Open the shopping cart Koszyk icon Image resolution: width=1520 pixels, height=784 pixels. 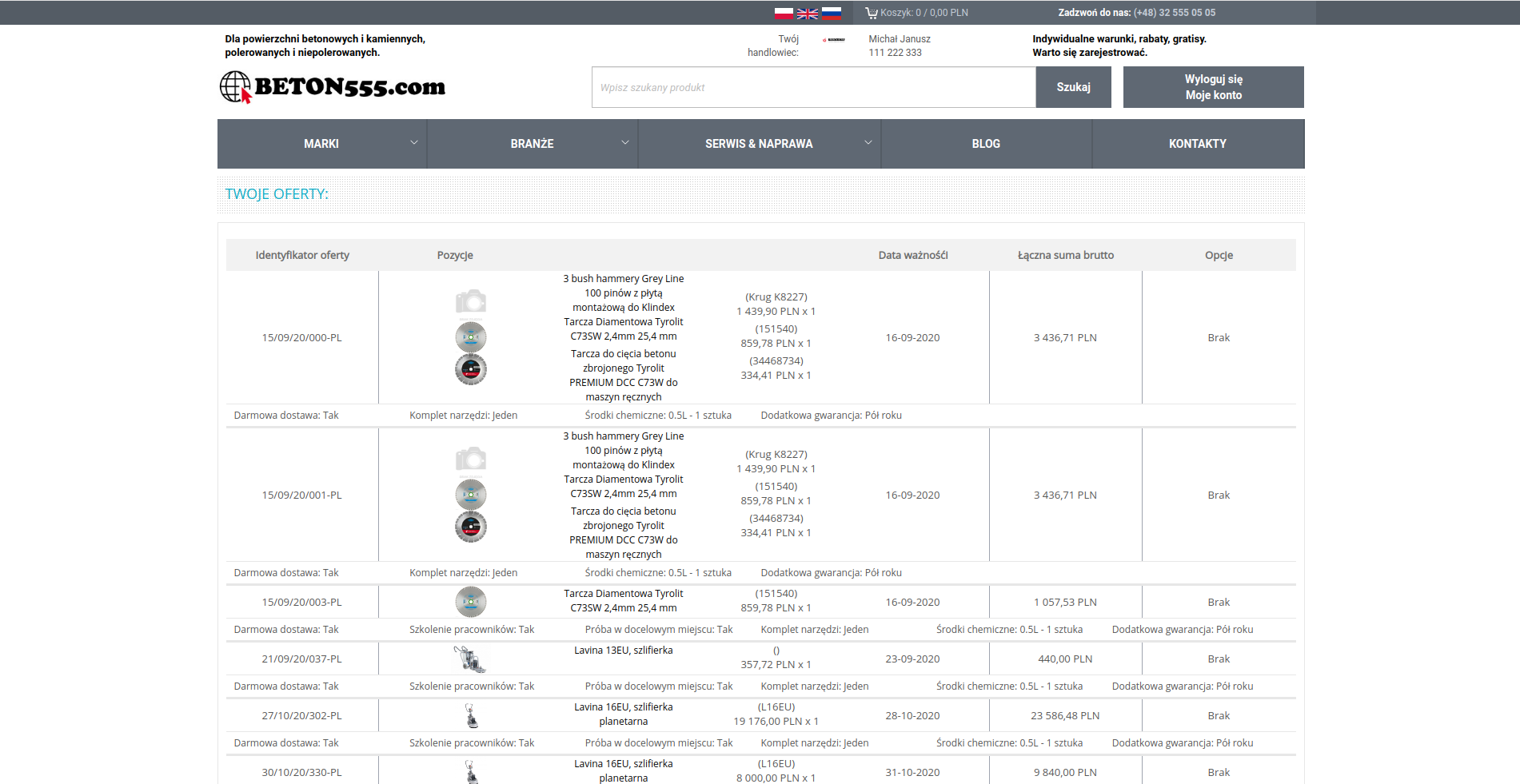(x=872, y=13)
